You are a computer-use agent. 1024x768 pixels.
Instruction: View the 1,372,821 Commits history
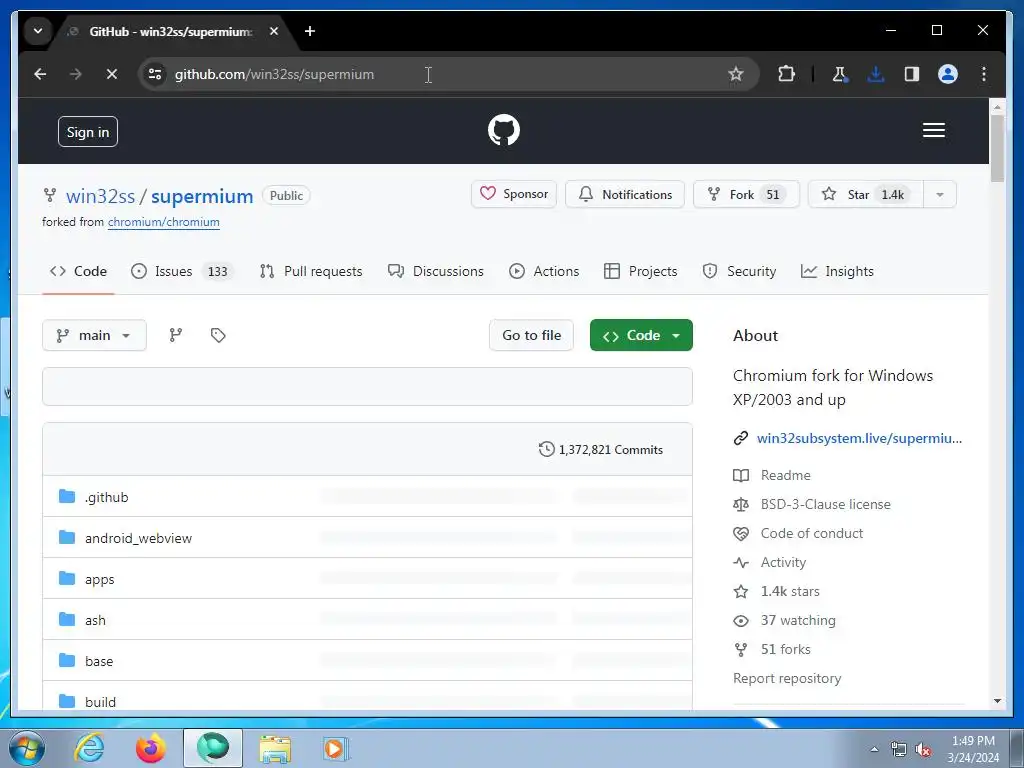[x=601, y=449]
